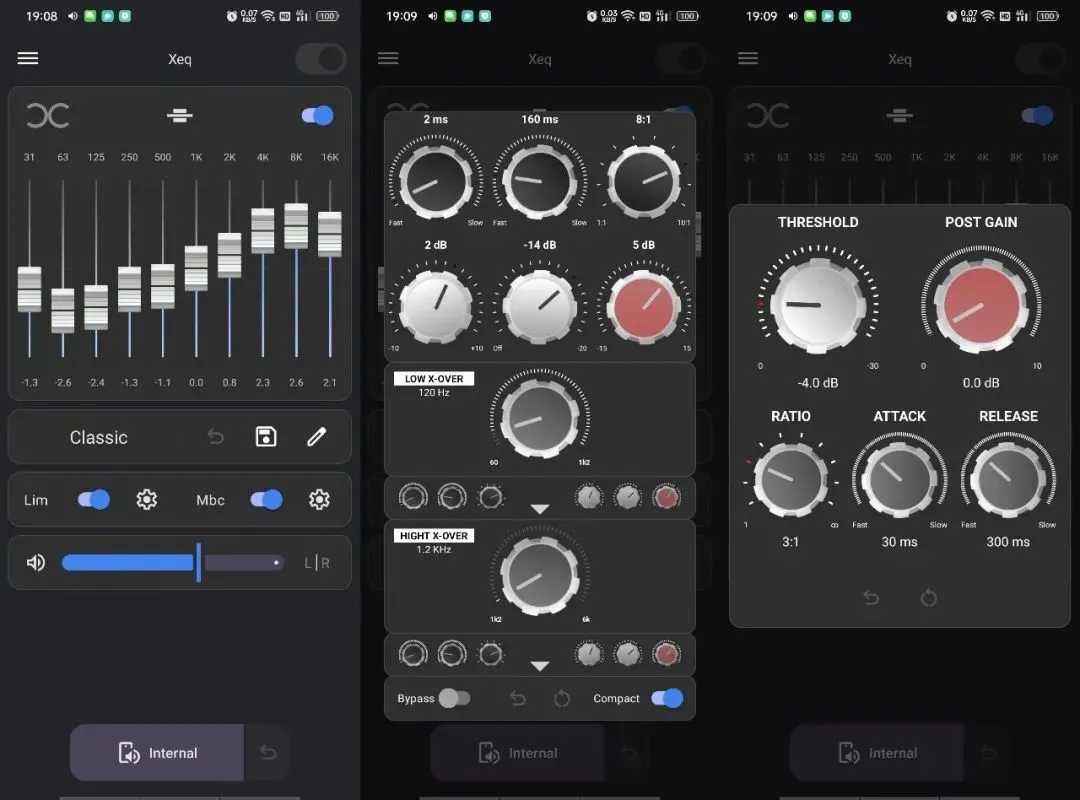Screen dimensions: 1080x800
Task: Open hamburger menu in right Xeq screen
Action: click(748, 59)
